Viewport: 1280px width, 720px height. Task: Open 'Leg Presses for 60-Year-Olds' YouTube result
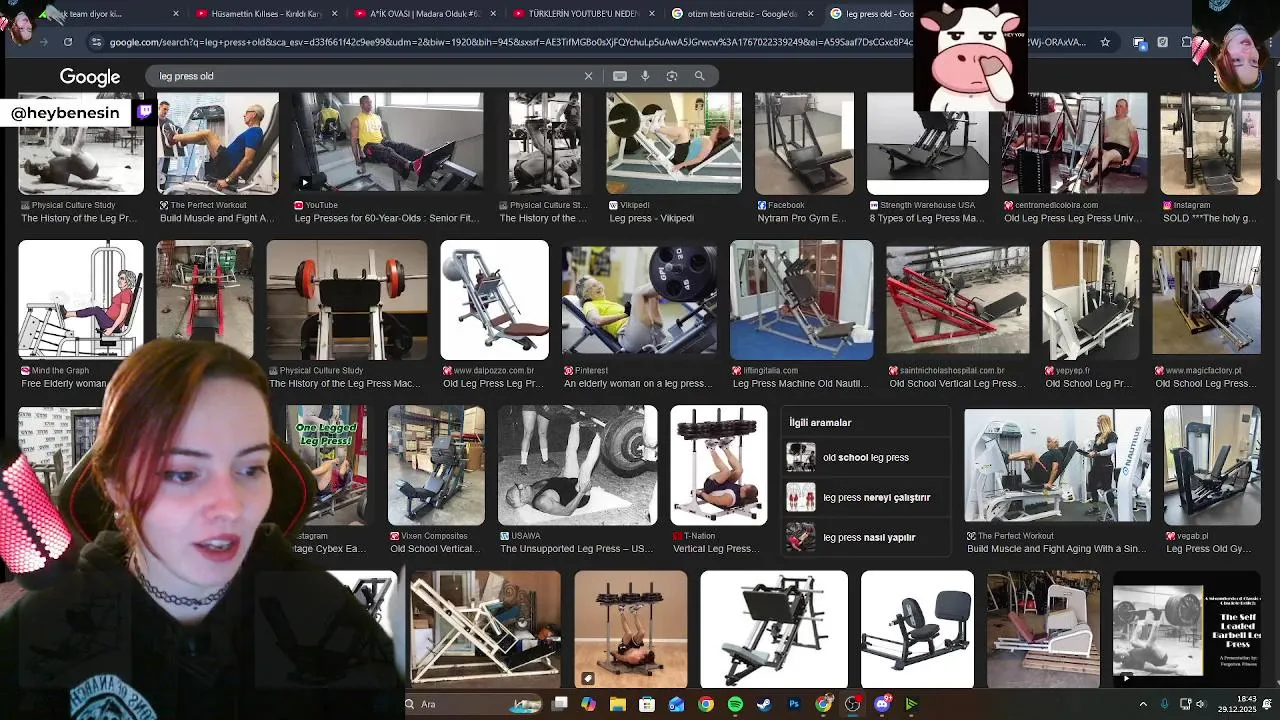[387, 143]
